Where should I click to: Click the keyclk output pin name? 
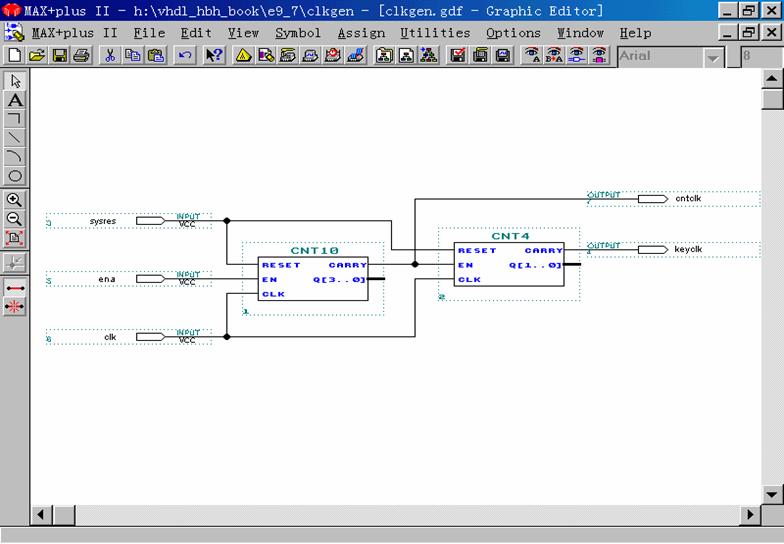point(688,249)
